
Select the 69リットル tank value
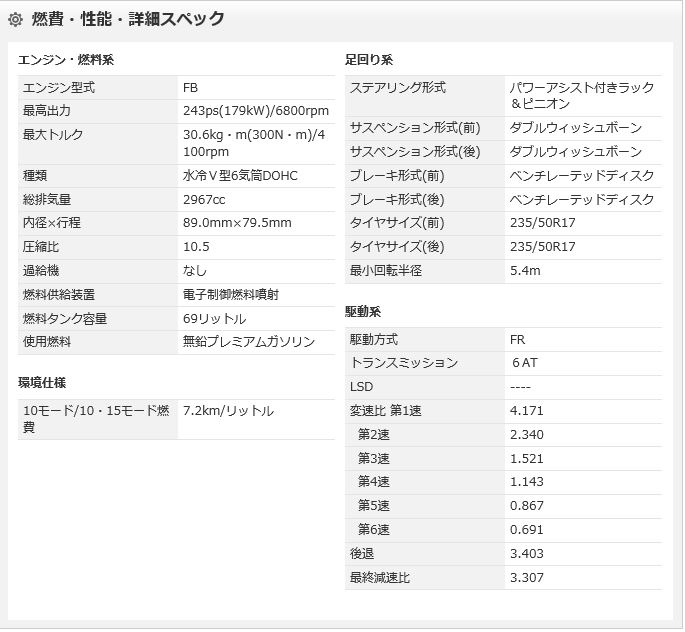[214, 319]
